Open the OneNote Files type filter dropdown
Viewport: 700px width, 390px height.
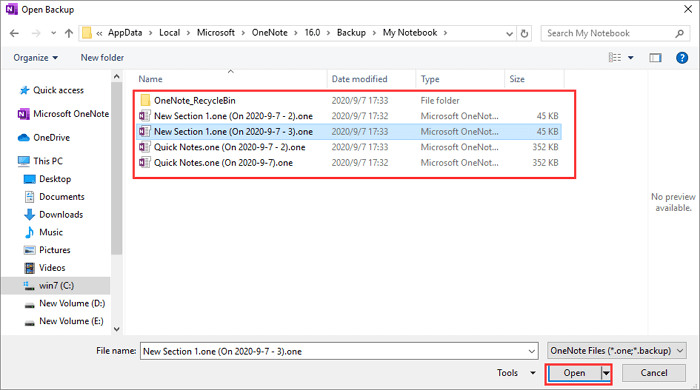pyautogui.click(x=617, y=351)
